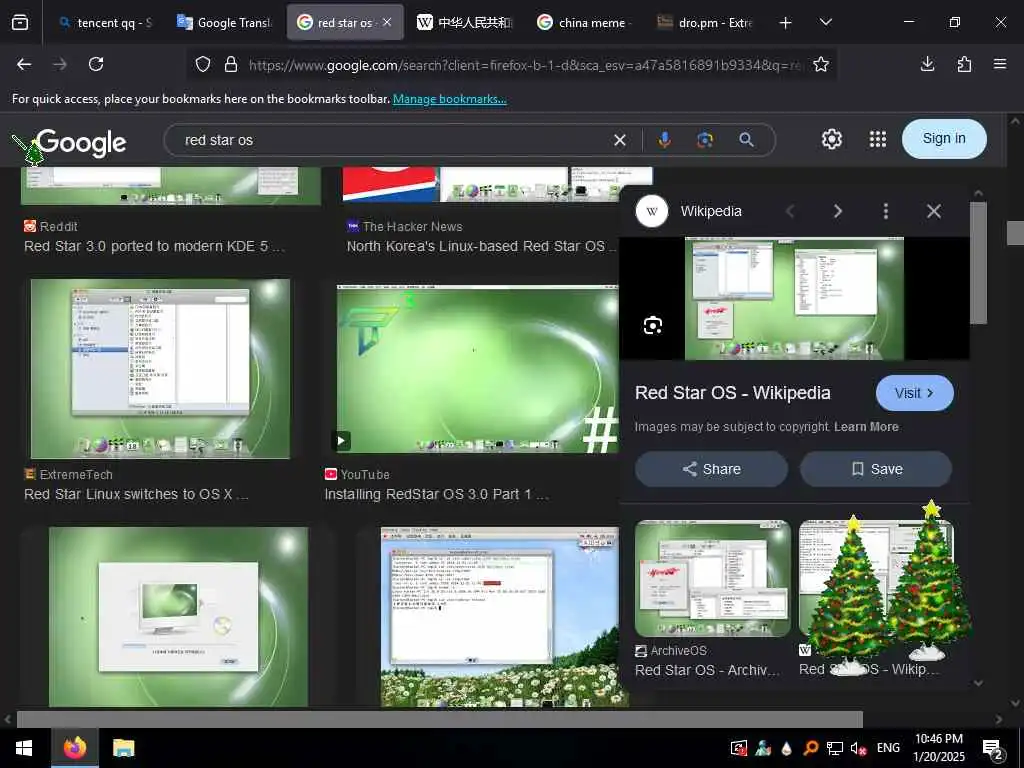Search by image with Google Lens
Screen dimensions: 1024x768
[705, 140]
